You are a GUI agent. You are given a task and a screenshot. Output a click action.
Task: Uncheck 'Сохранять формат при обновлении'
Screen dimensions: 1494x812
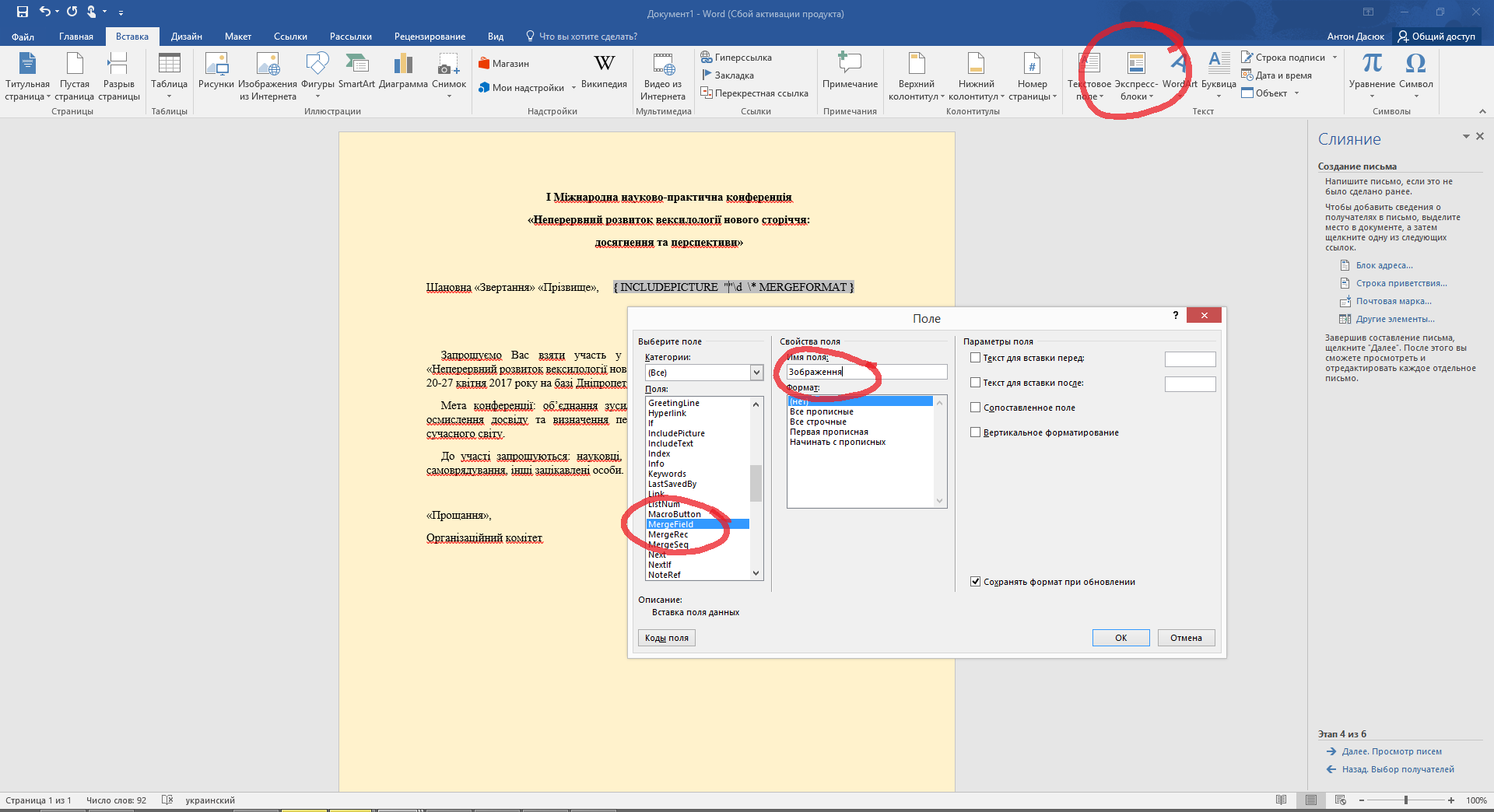click(x=975, y=582)
